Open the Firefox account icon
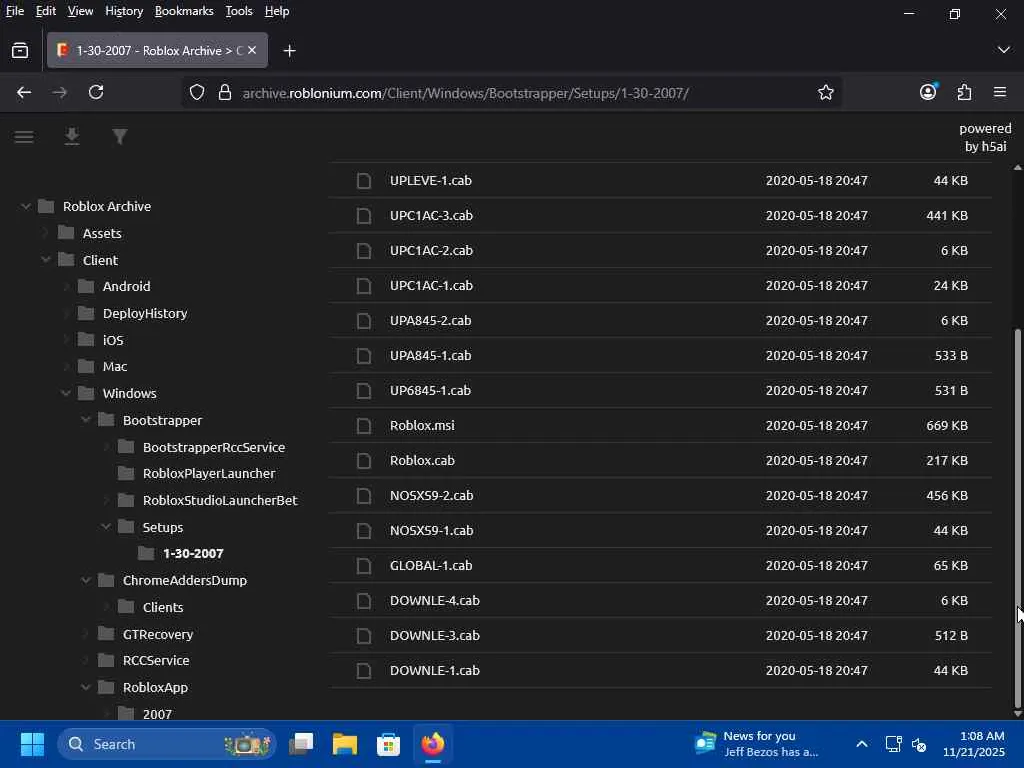 (x=928, y=92)
